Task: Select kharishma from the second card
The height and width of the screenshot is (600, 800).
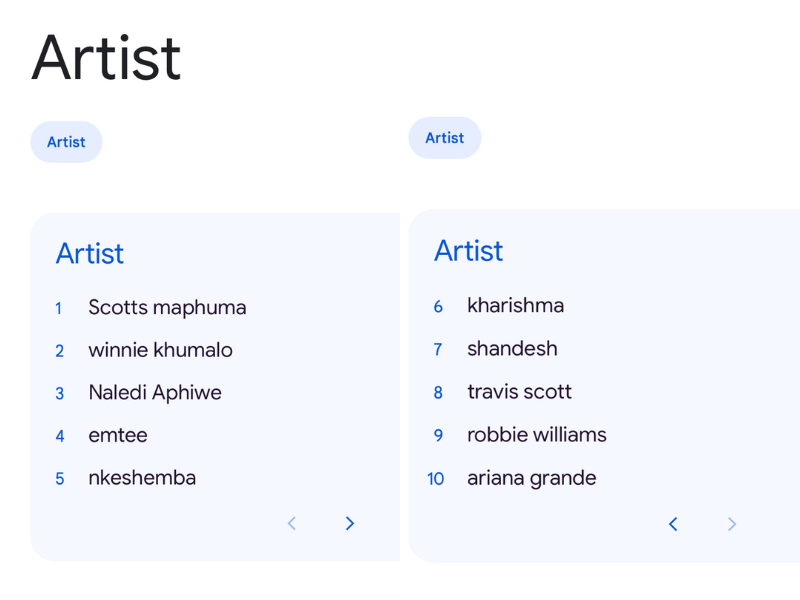Action: pos(515,305)
